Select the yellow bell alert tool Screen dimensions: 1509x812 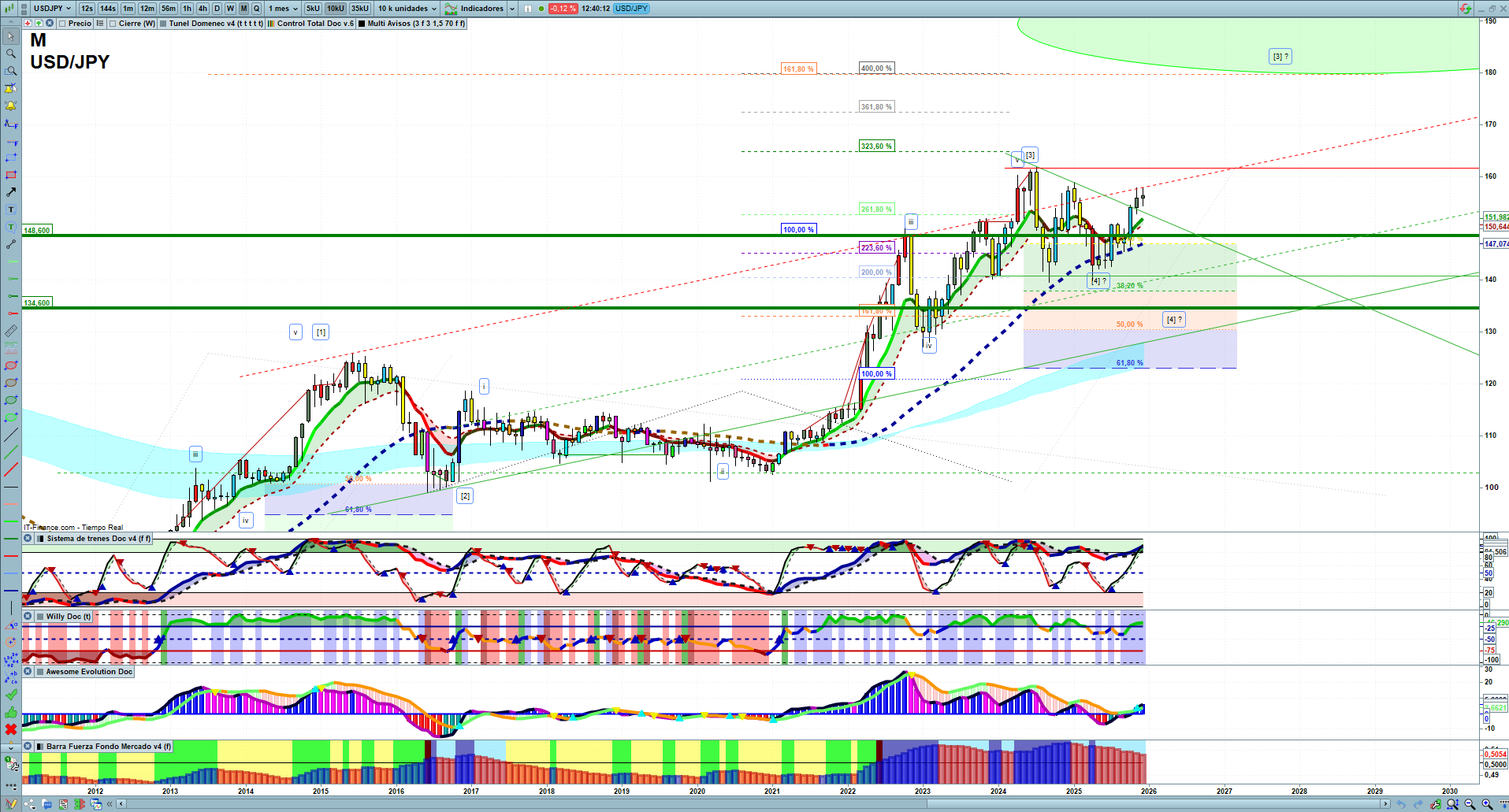[x=10, y=106]
